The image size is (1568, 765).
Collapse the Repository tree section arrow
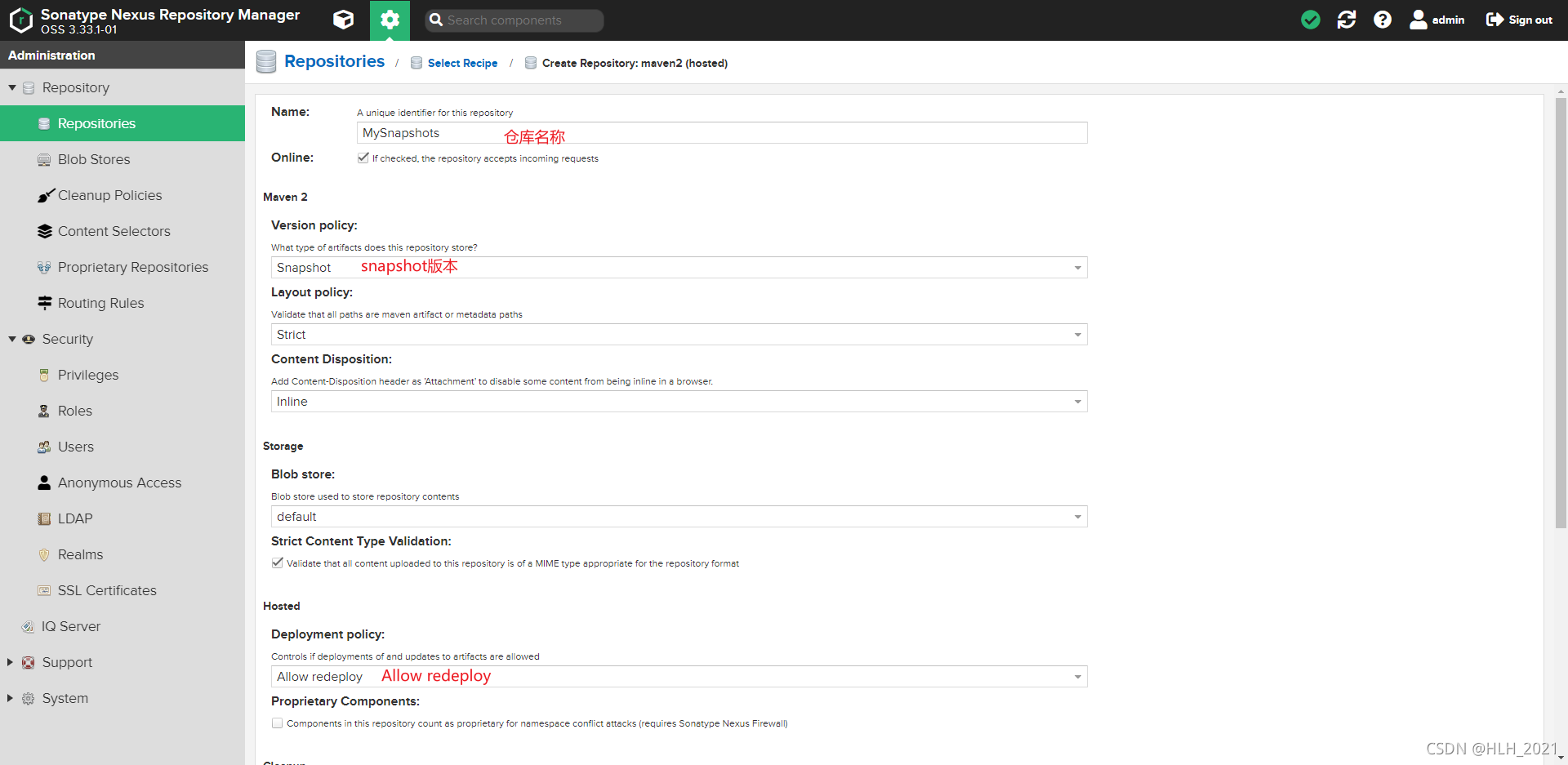(12, 87)
